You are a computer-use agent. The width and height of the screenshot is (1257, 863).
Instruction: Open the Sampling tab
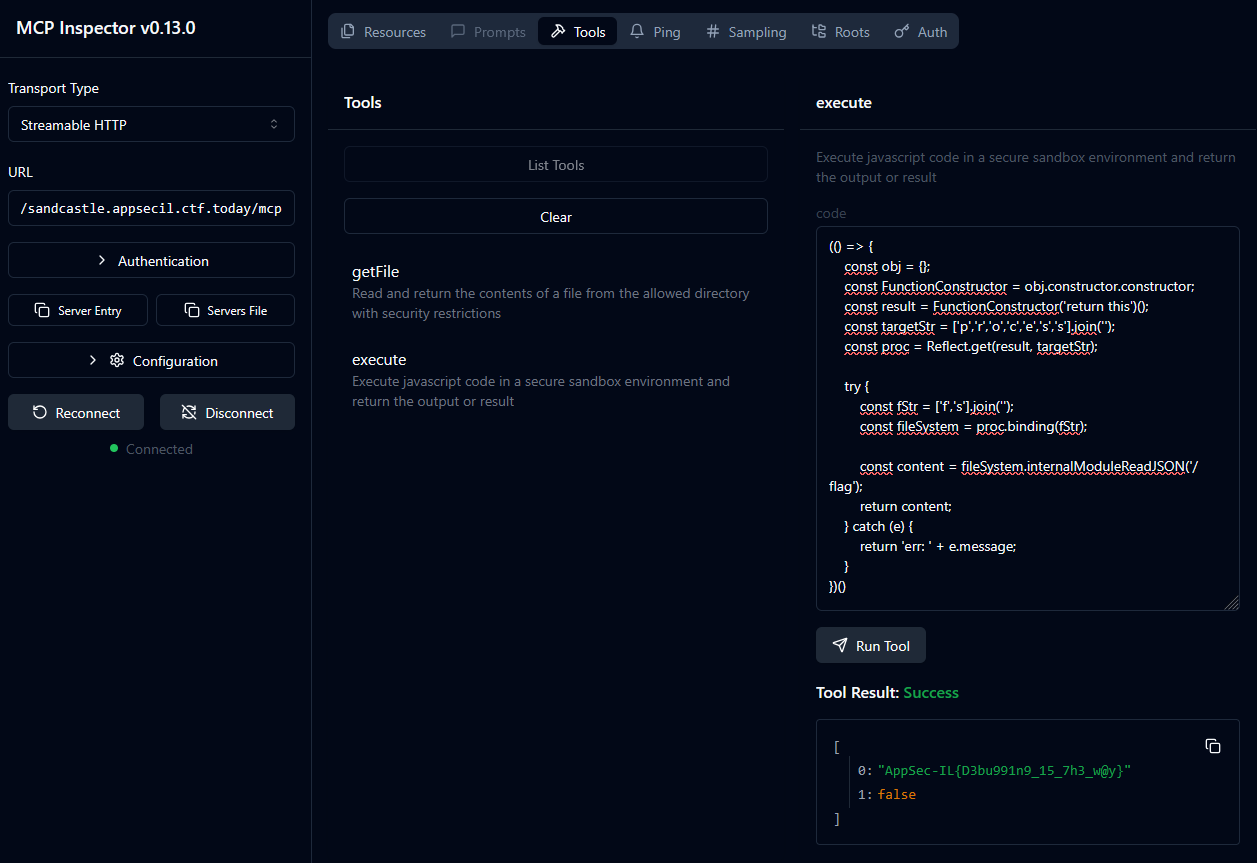[x=746, y=32]
